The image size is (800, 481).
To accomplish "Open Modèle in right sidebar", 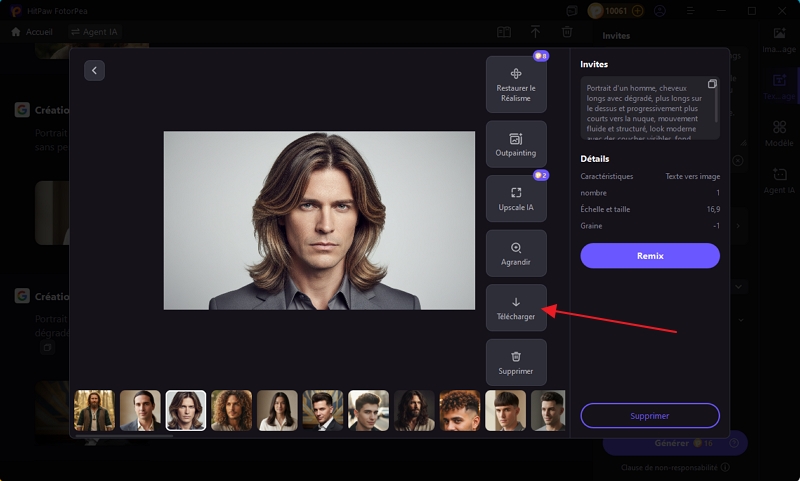I will pos(779,134).
